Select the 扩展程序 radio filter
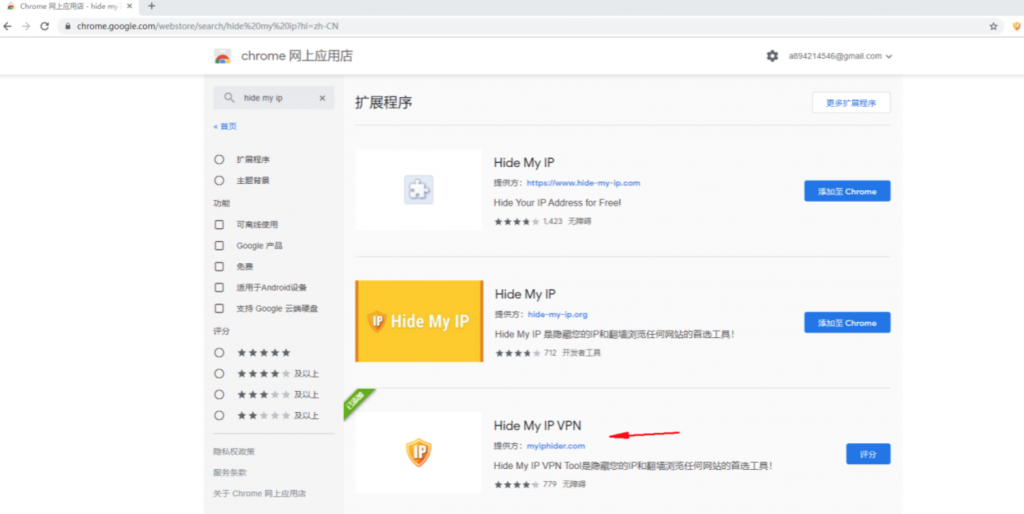This screenshot has width=1024, height=514. pyautogui.click(x=219, y=159)
